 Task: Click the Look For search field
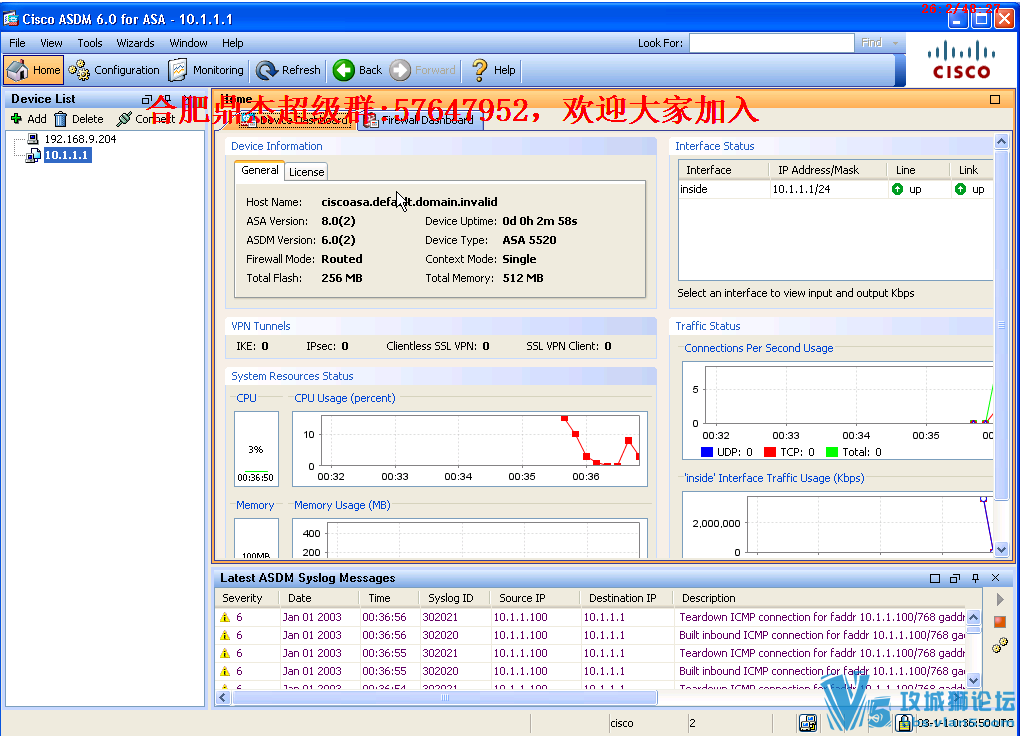click(772, 43)
